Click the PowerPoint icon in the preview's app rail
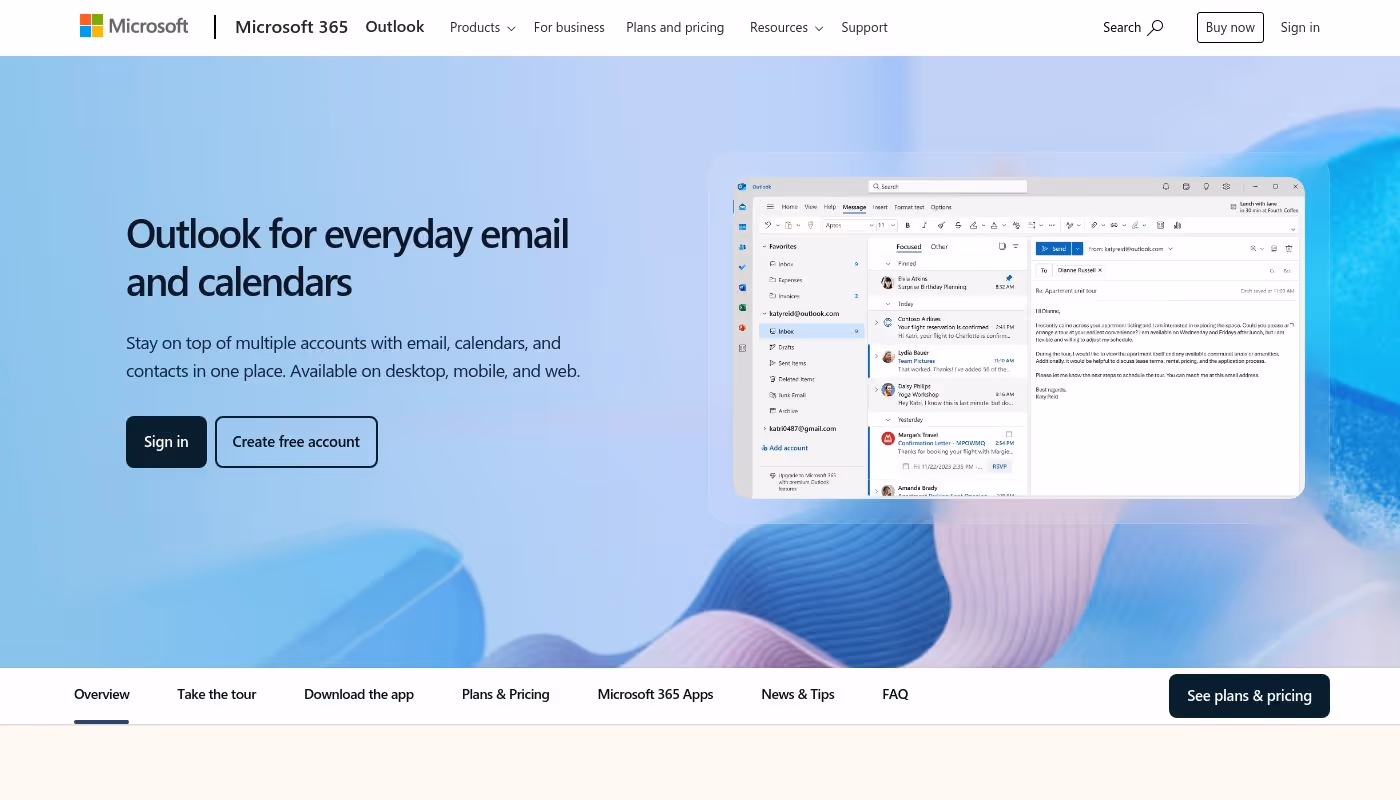This screenshot has width=1400, height=800. coord(742,328)
